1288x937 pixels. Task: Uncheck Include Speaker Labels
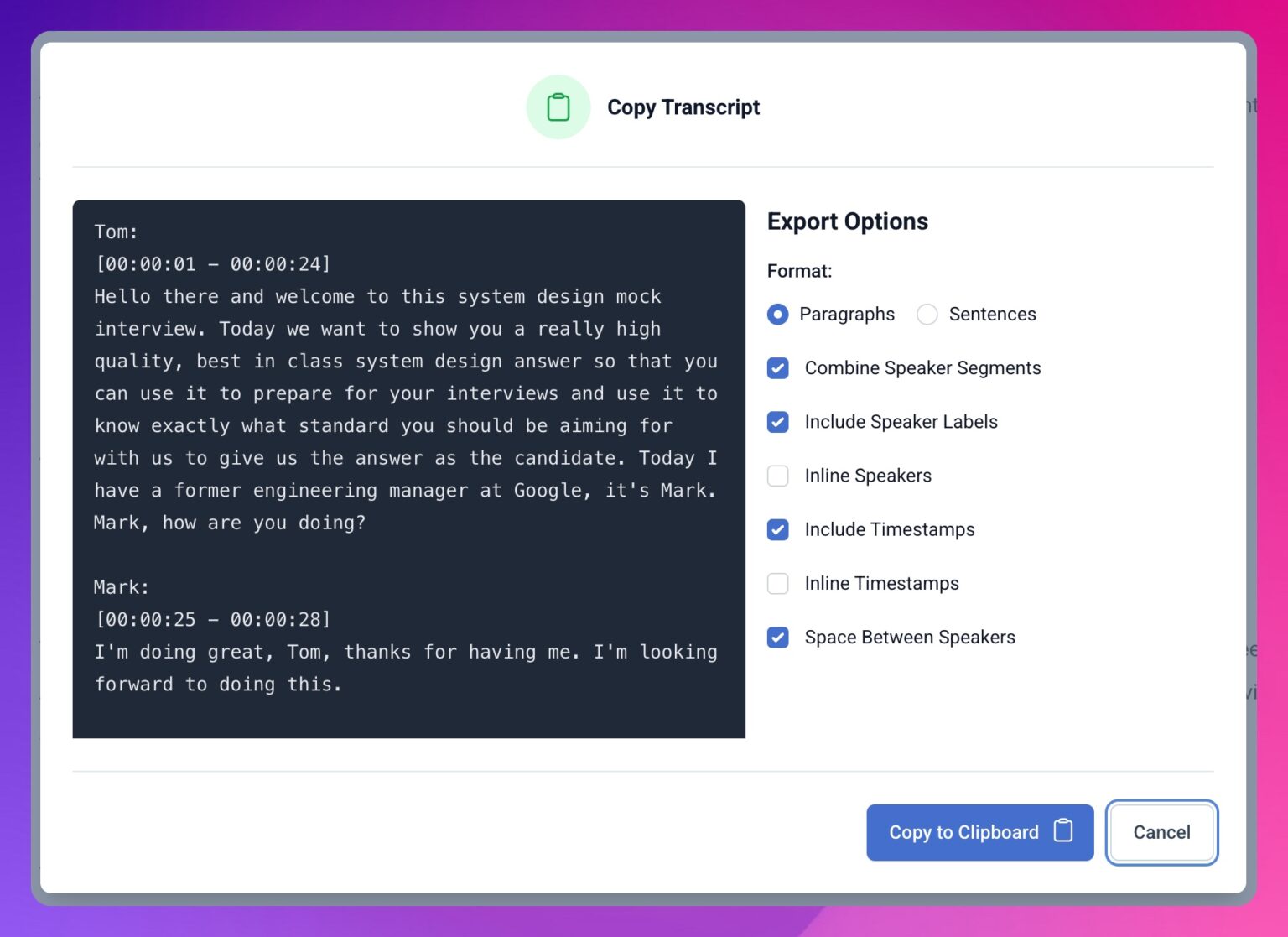(777, 422)
